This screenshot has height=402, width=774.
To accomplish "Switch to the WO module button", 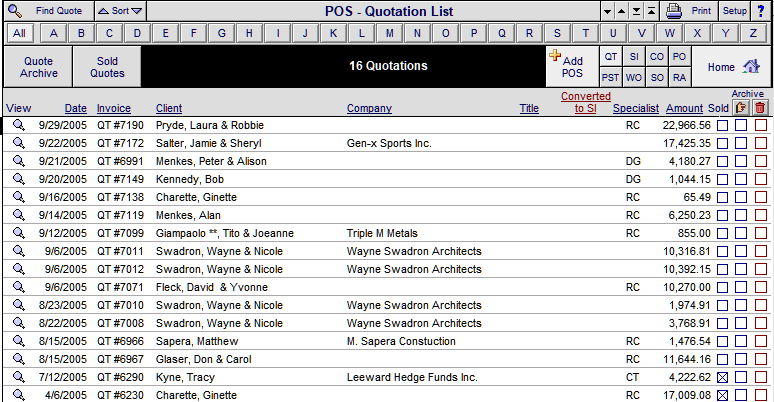I will 633,78.
